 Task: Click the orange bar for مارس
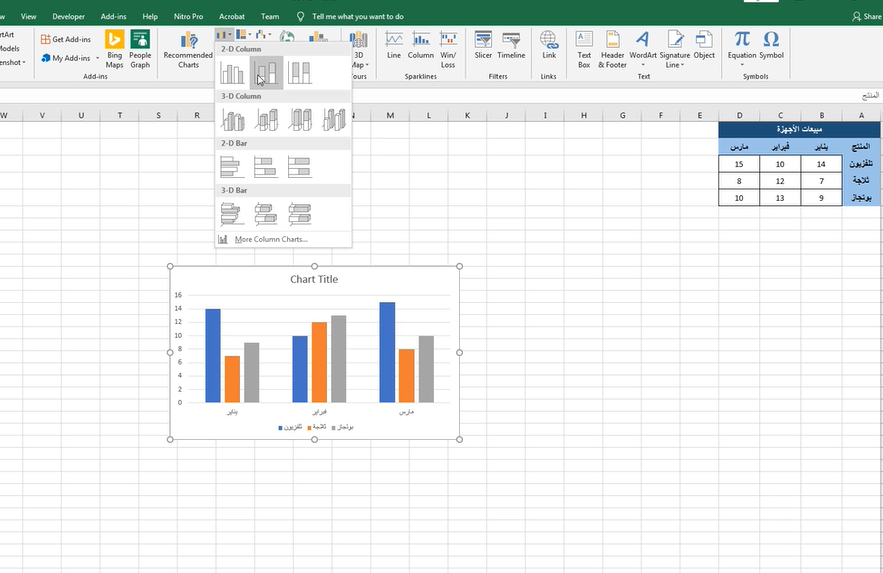tap(407, 376)
